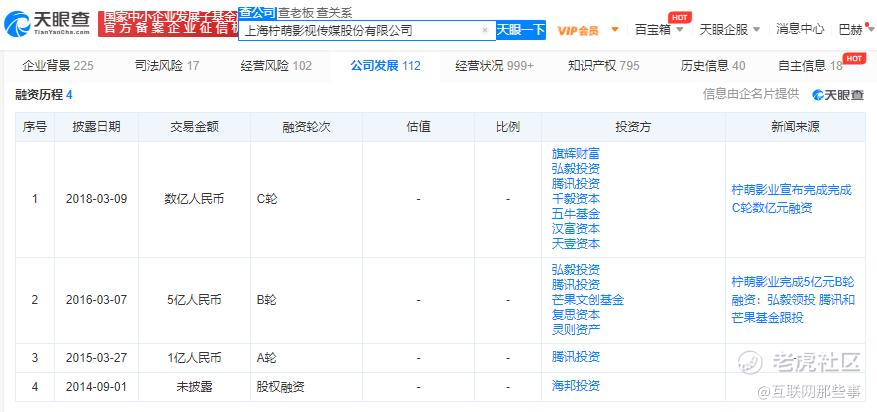Click the 新闻来源 column header
Image resolution: width=877 pixels, height=412 pixels.
(x=795, y=127)
